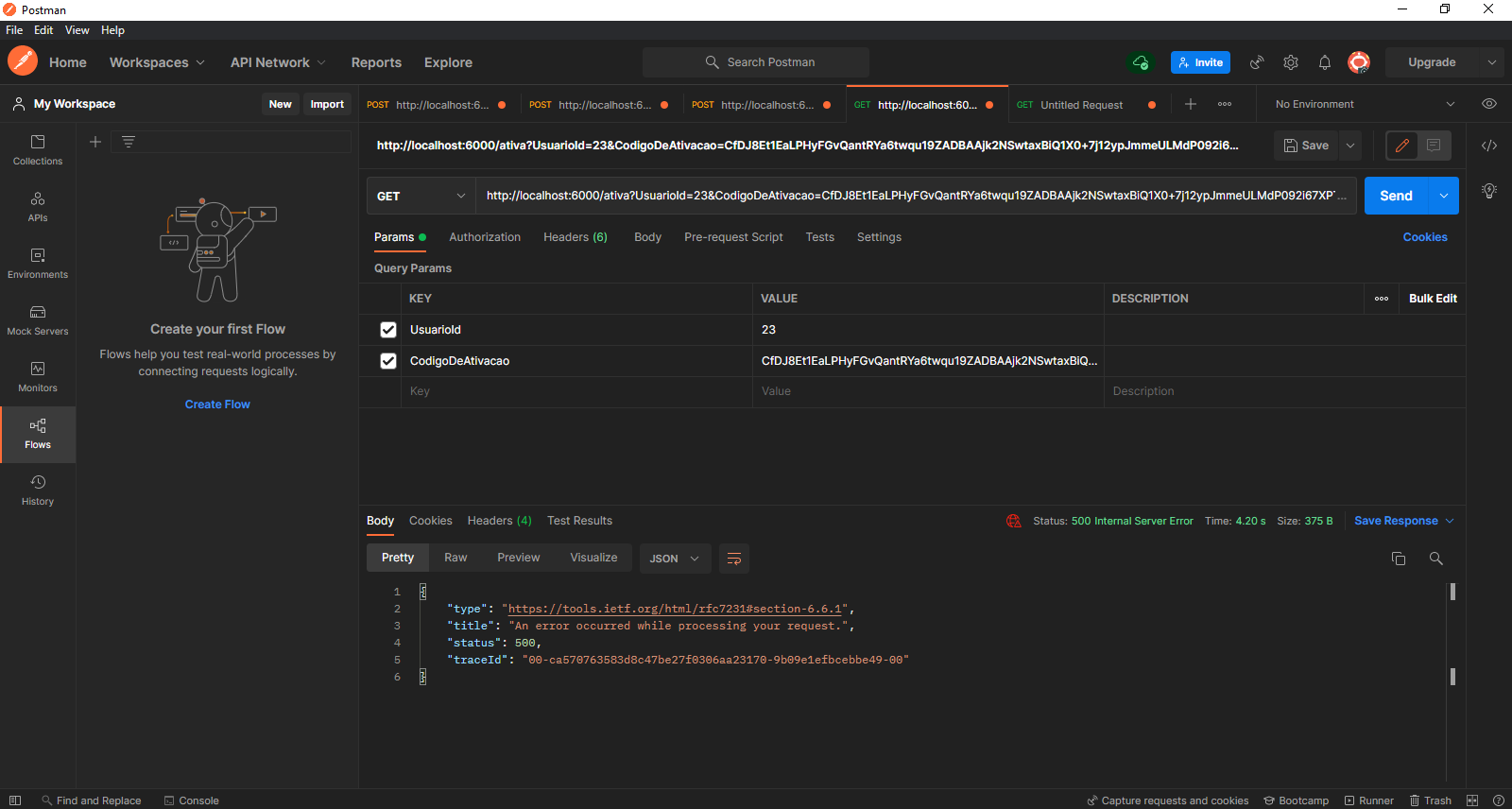Open the Workspaces dropdown
This screenshot has height=809, width=1512.
(x=157, y=62)
